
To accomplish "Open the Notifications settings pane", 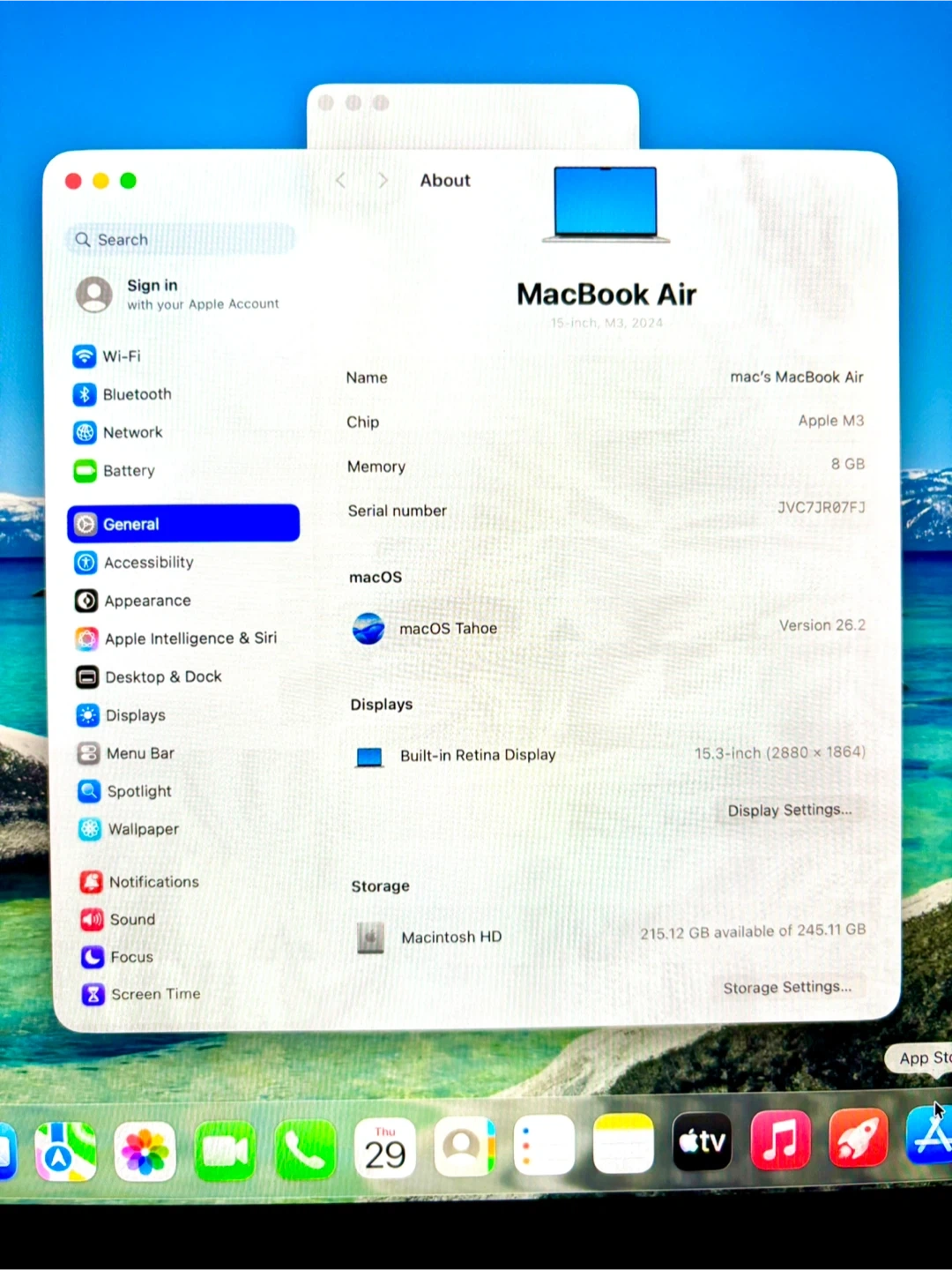I will click(153, 882).
